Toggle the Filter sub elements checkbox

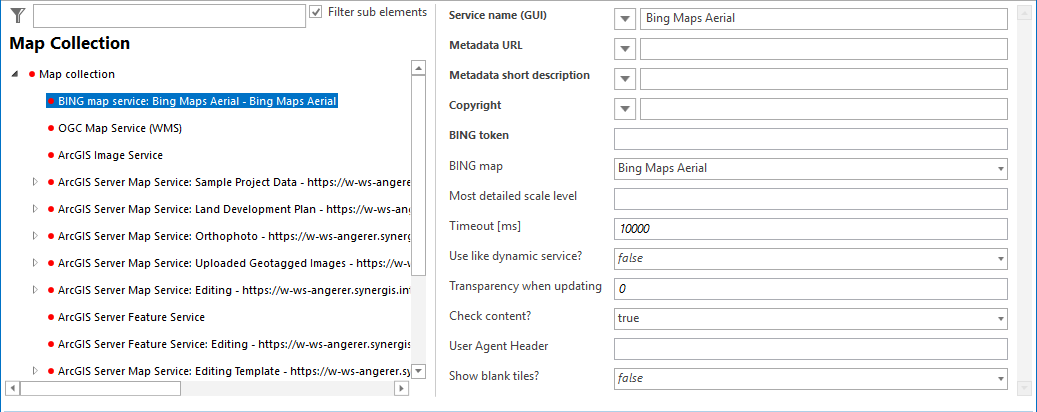pos(316,12)
